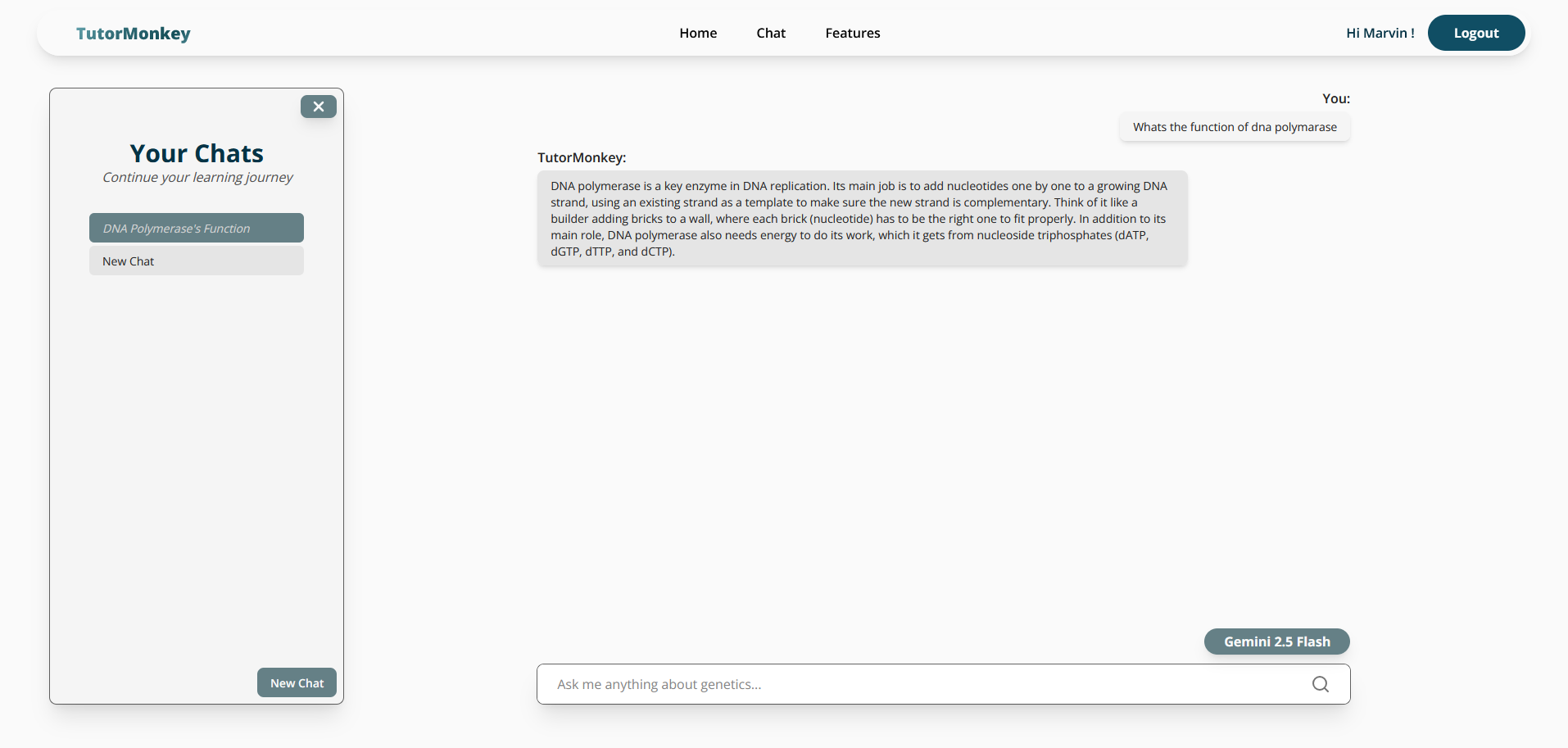Screen dimensions: 1568x748
Task: Open the Features page
Action: [852, 33]
